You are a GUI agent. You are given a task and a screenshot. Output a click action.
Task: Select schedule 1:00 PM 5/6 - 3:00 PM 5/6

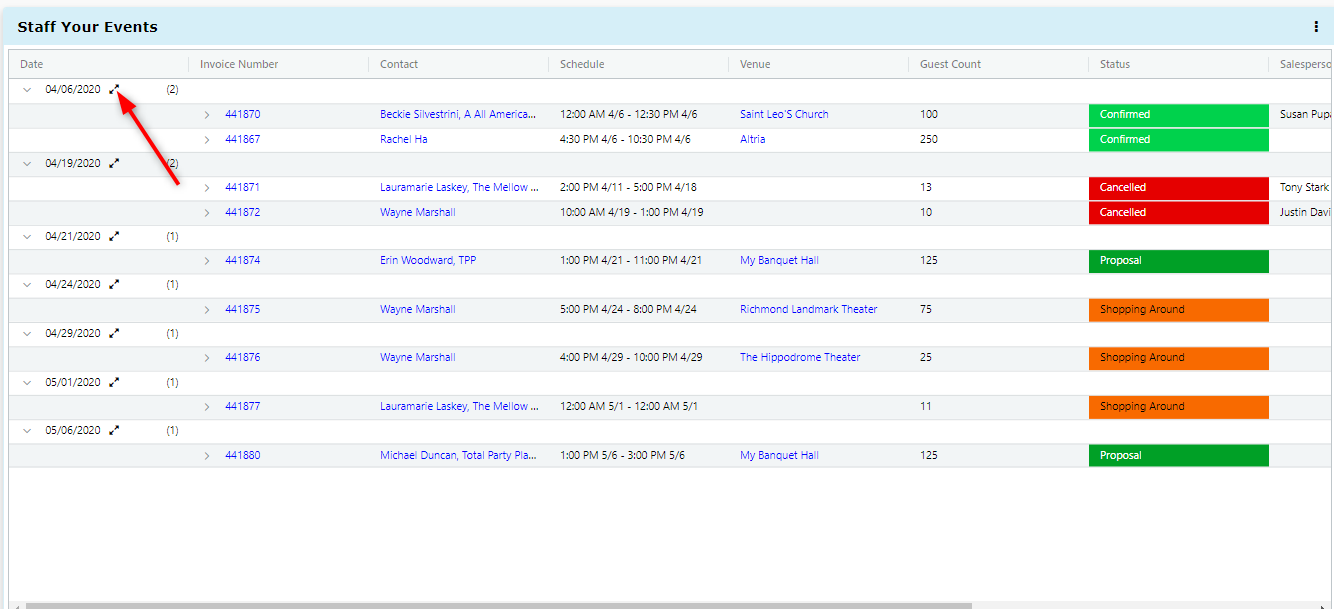(x=622, y=455)
